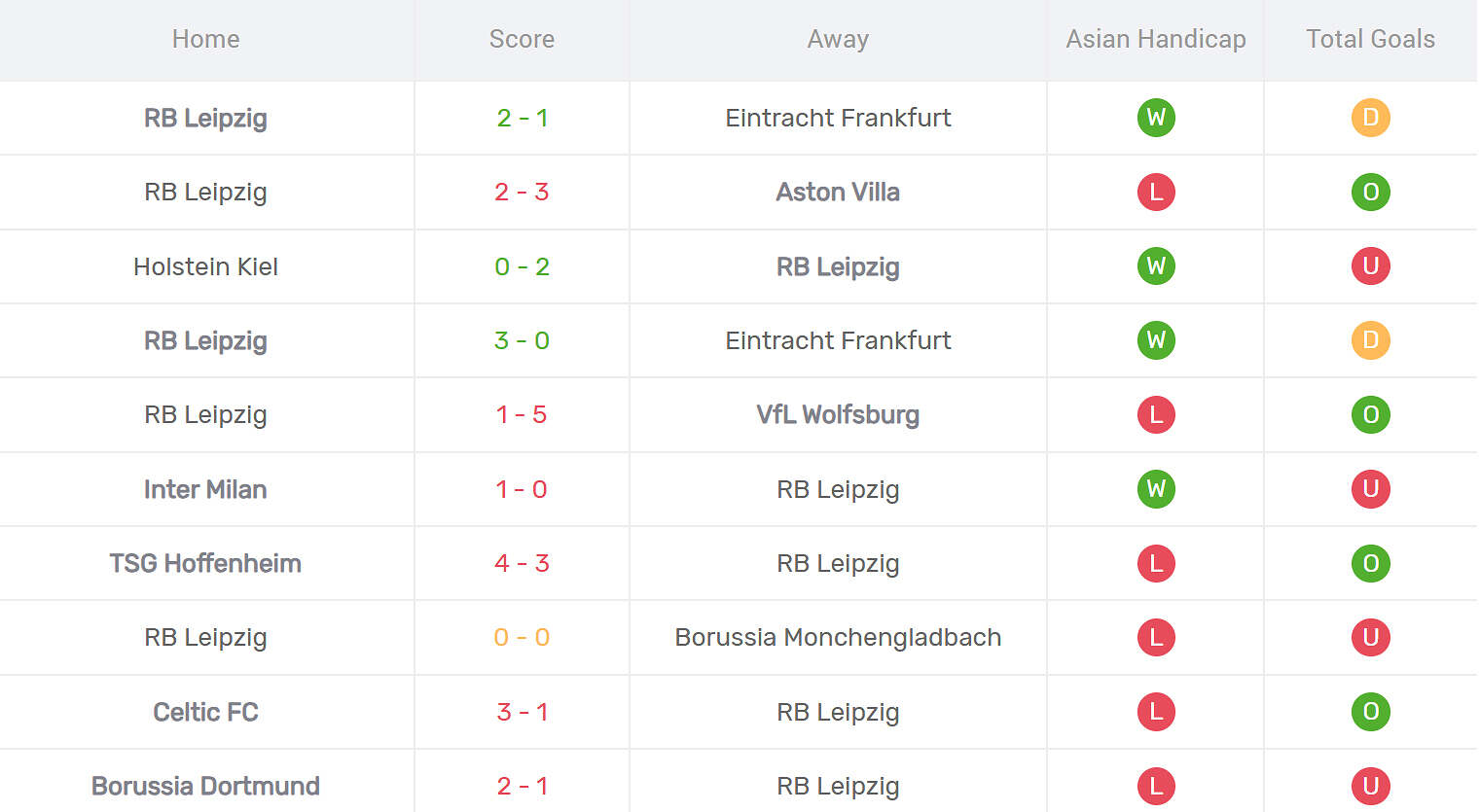
Task: Click the orange D badge in the 3-0 Eintracht Frankfurt row
Action: coord(1370,340)
